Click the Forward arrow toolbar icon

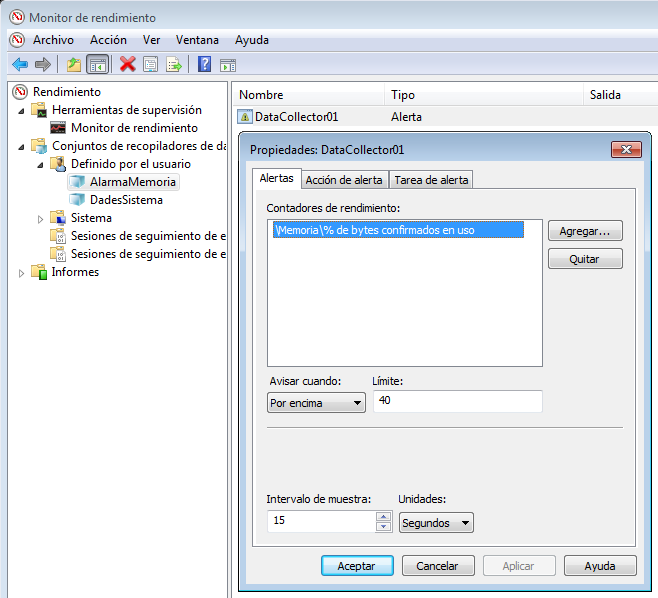click(42, 64)
